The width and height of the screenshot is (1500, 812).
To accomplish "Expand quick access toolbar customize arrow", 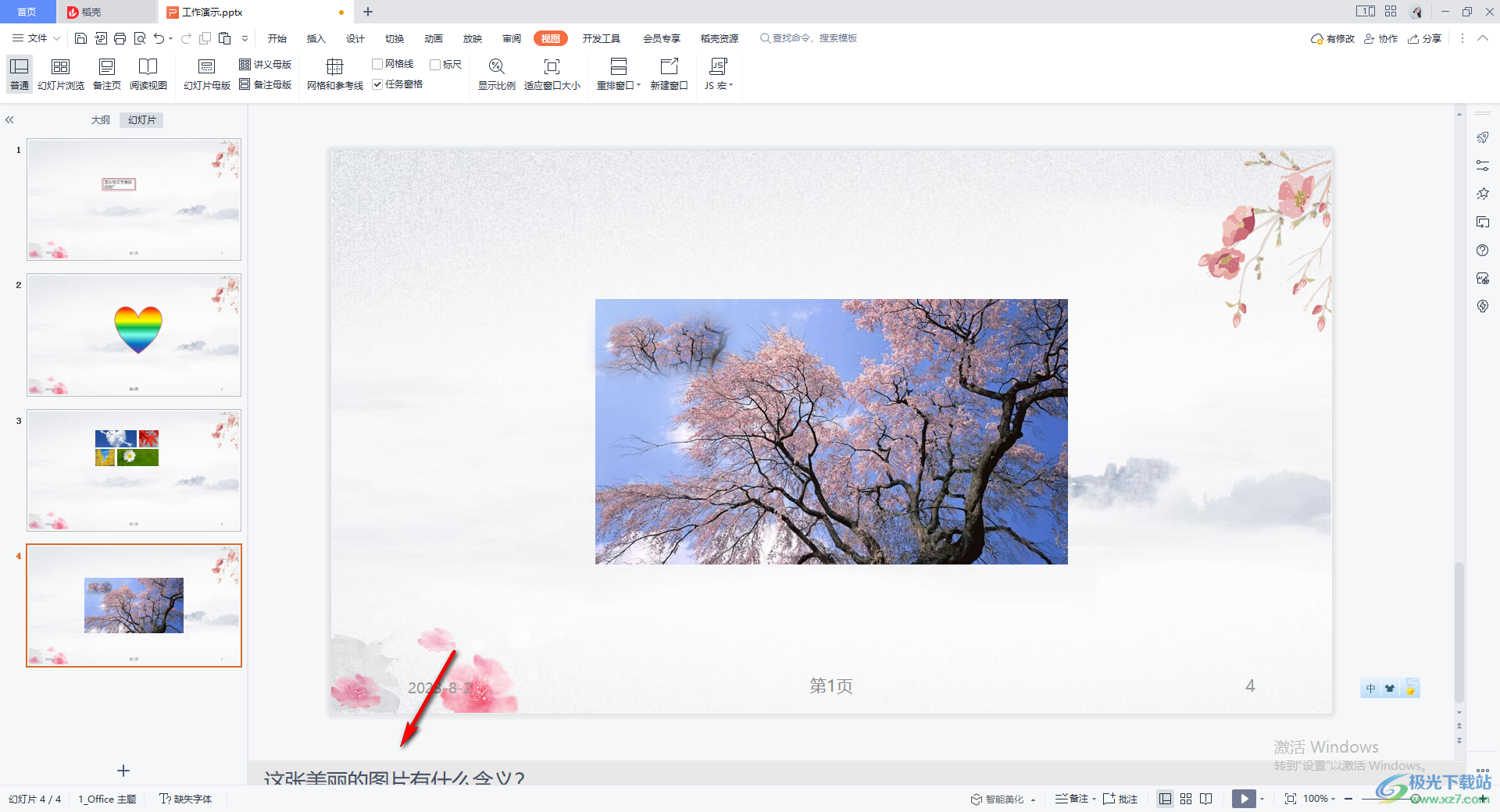I will (245, 38).
